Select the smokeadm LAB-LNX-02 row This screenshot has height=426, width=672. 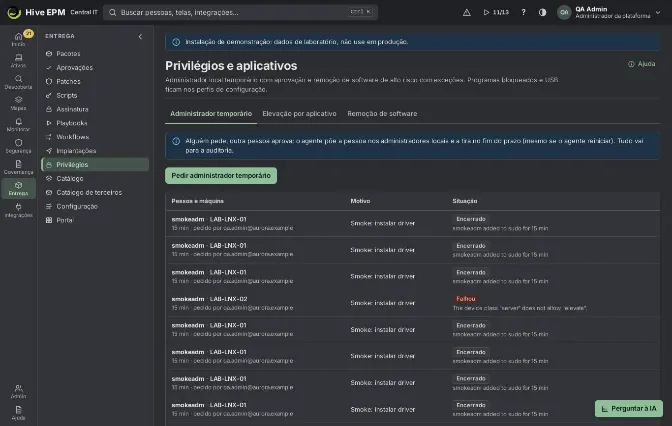pyautogui.click(x=412, y=303)
